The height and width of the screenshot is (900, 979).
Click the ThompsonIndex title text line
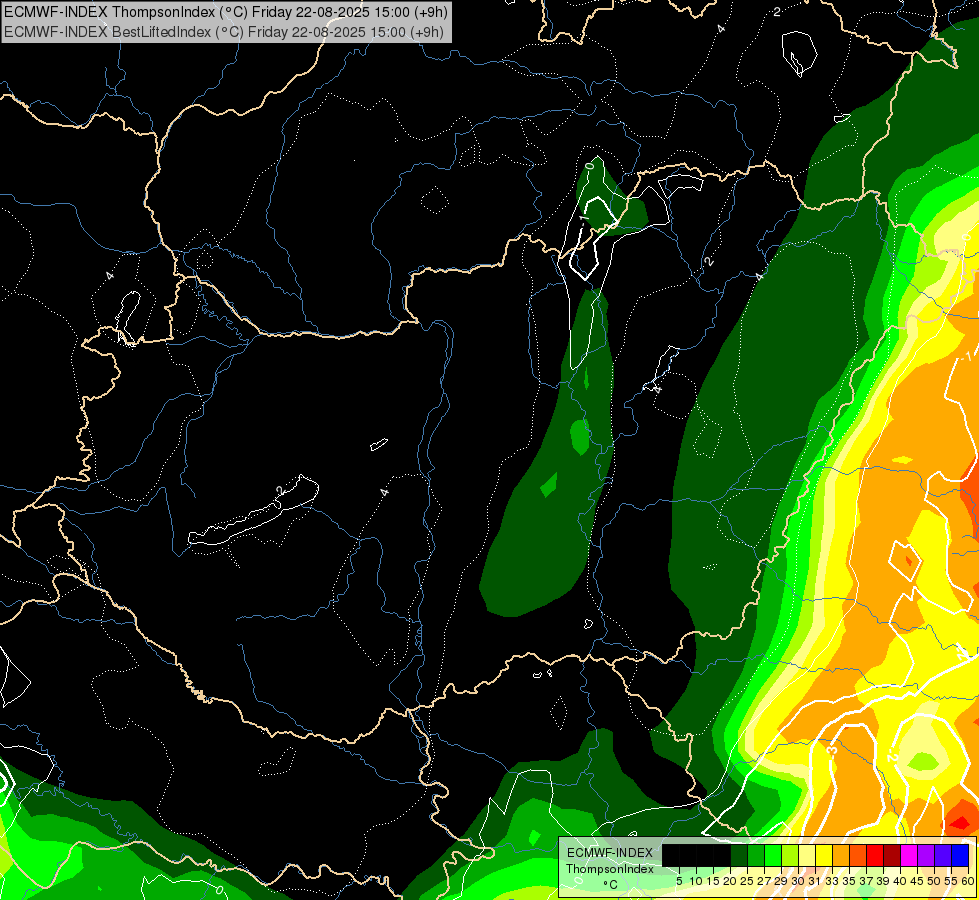[225, 12]
